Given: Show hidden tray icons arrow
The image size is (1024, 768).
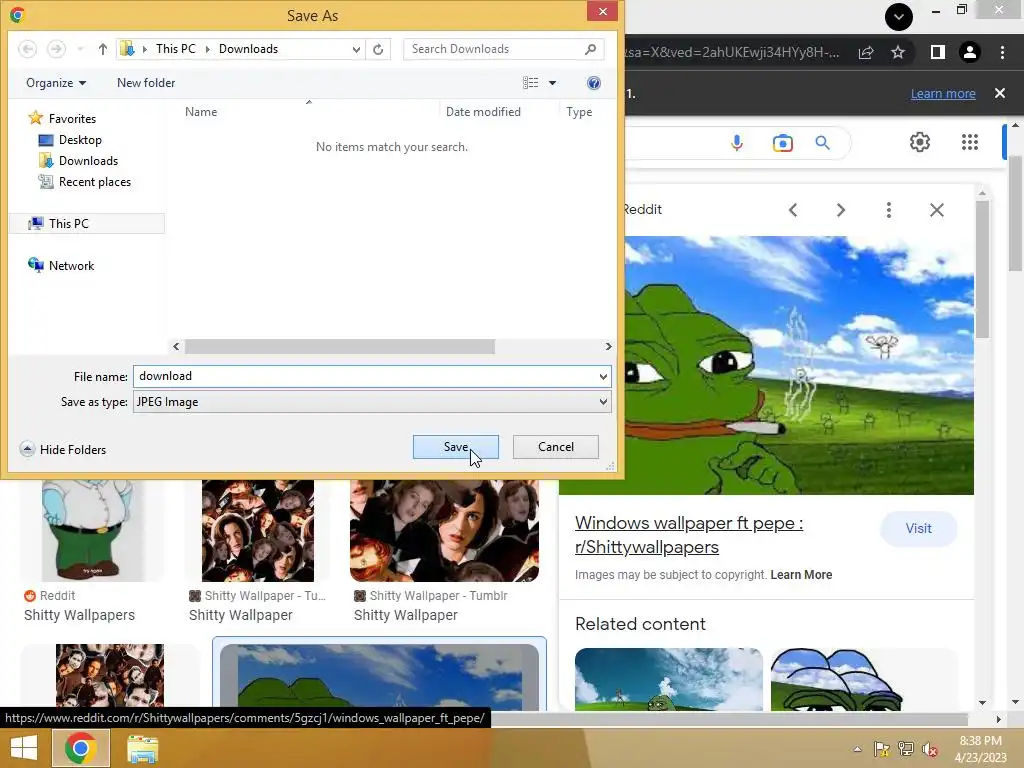Looking at the screenshot, I should coord(857,749).
